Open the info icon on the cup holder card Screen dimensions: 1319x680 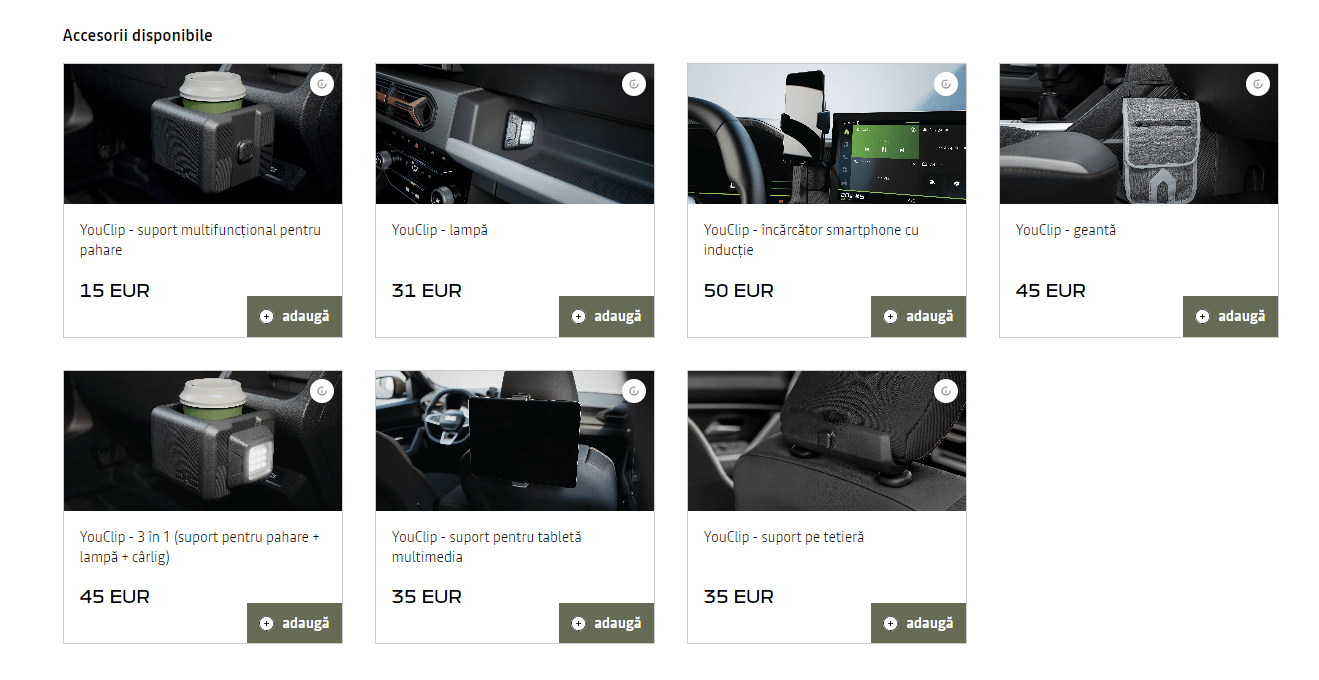coord(321,85)
